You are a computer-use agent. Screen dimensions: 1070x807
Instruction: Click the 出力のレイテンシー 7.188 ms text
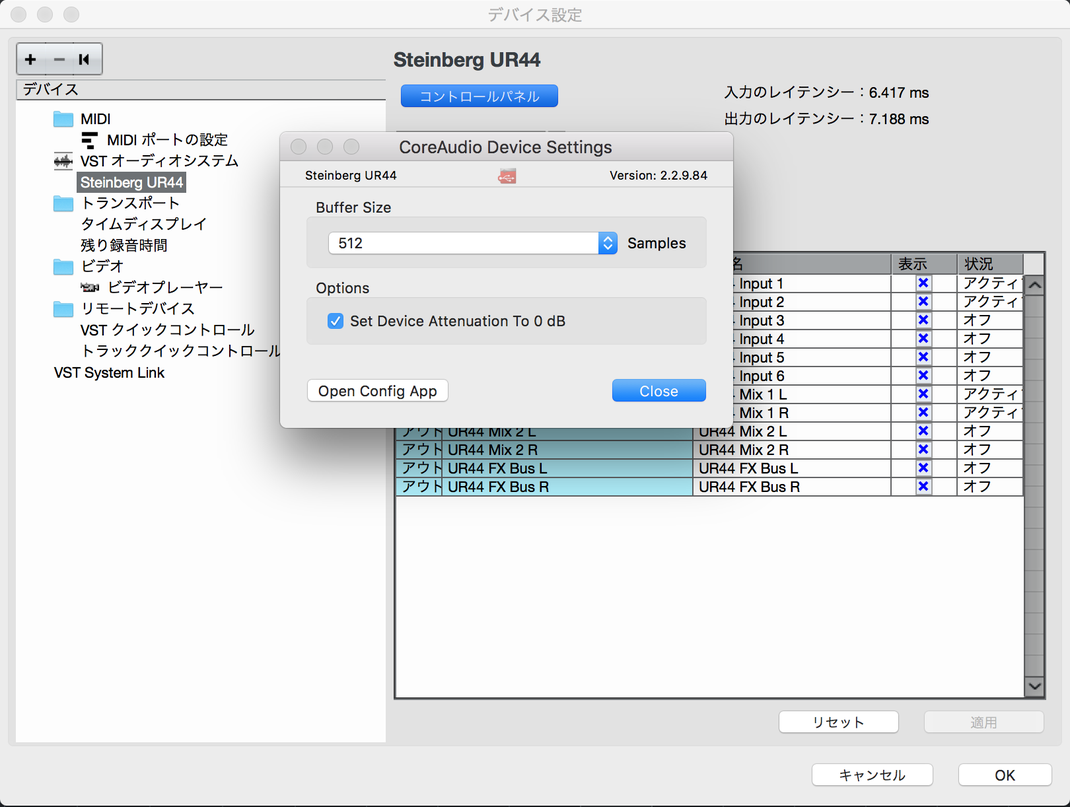pyautogui.click(x=826, y=119)
